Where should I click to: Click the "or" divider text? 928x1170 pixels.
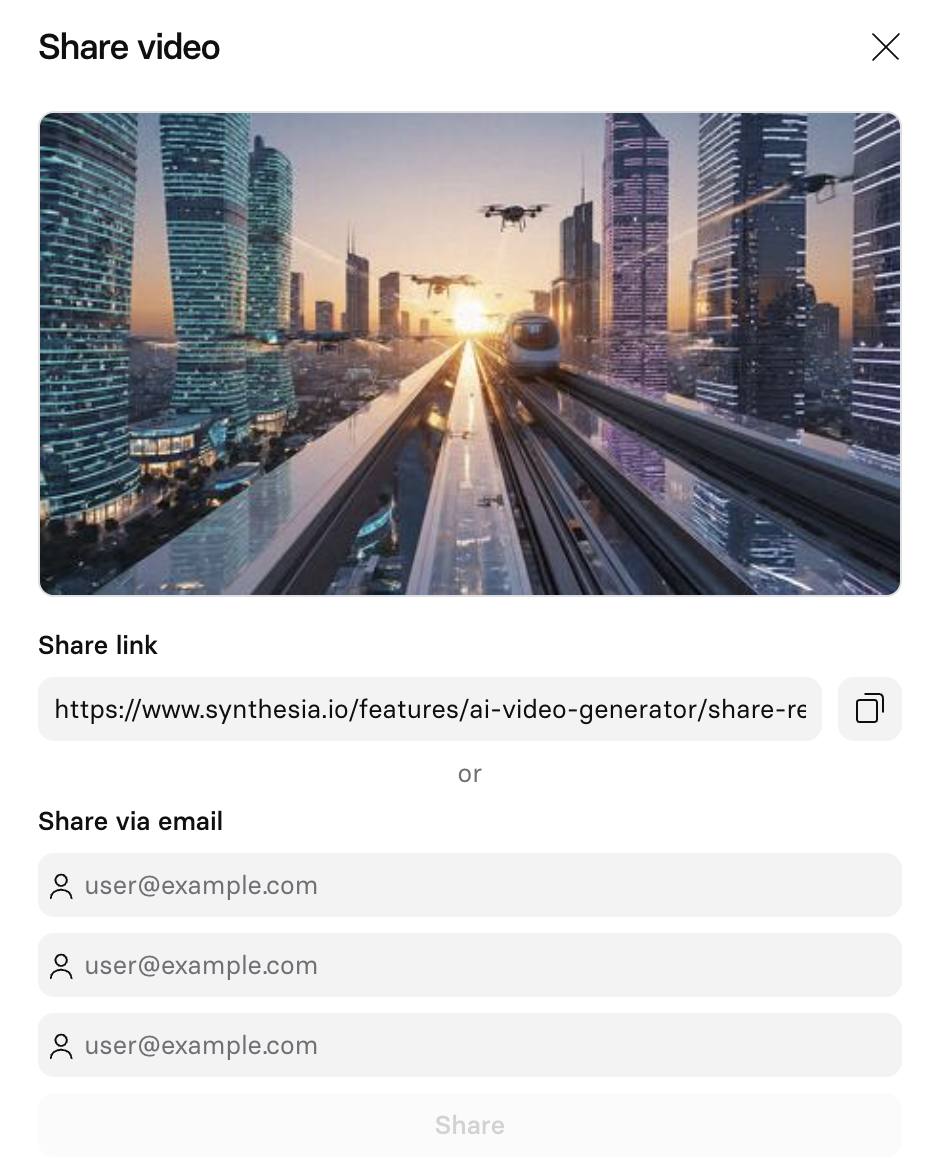coord(470,774)
